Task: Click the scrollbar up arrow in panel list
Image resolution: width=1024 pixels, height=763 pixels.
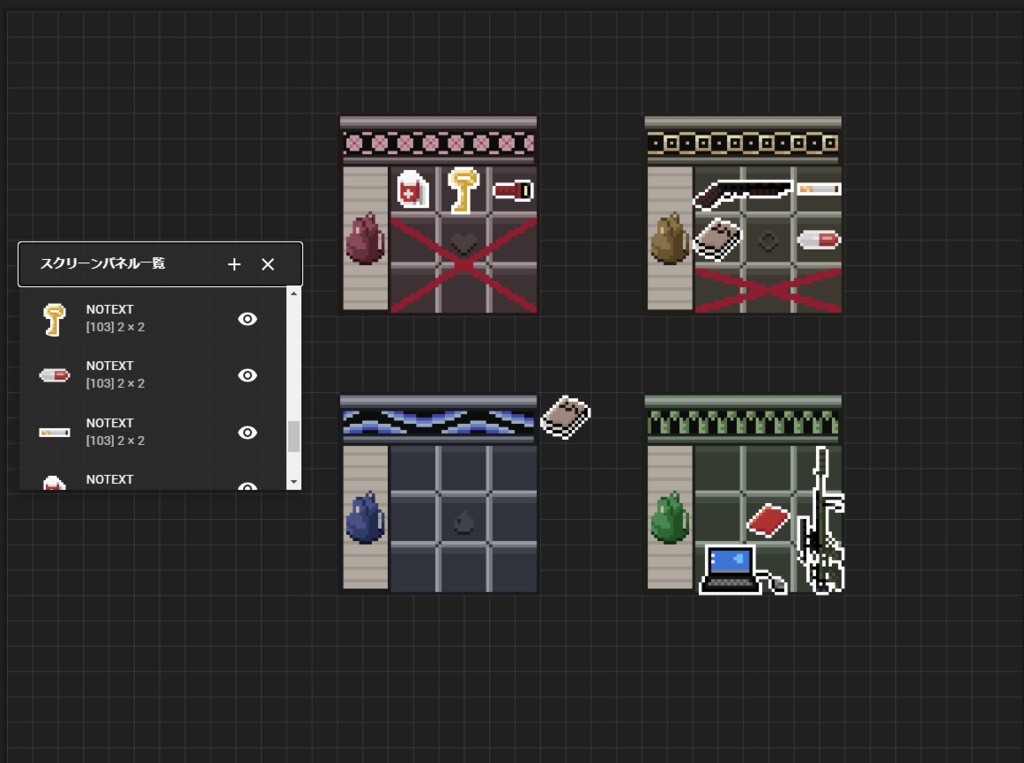Action: (x=294, y=294)
